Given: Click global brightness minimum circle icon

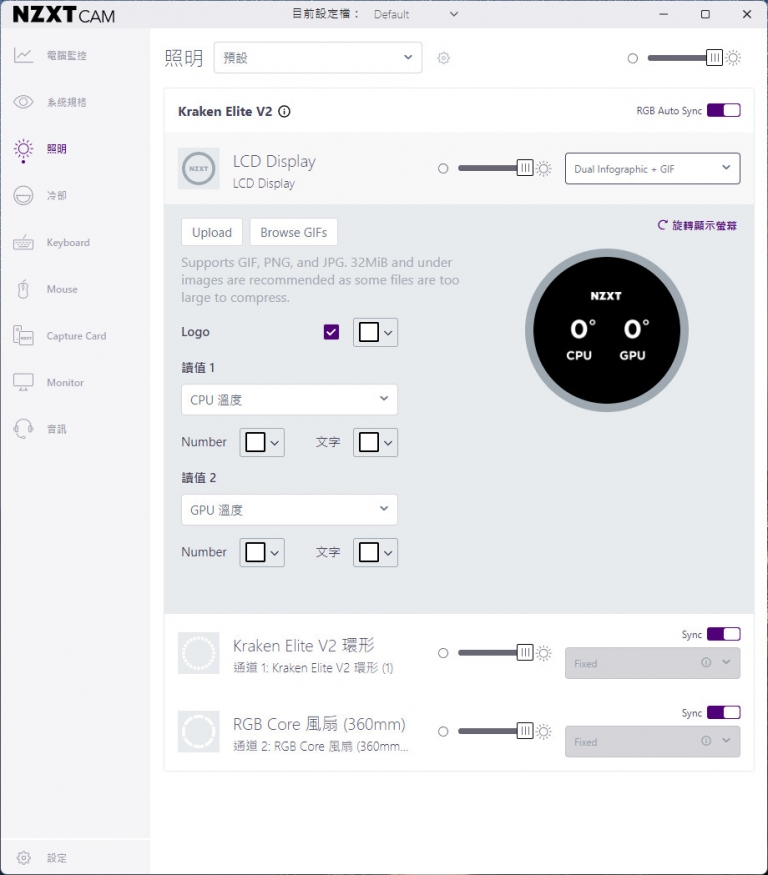Looking at the screenshot, I should click(632, 58).
